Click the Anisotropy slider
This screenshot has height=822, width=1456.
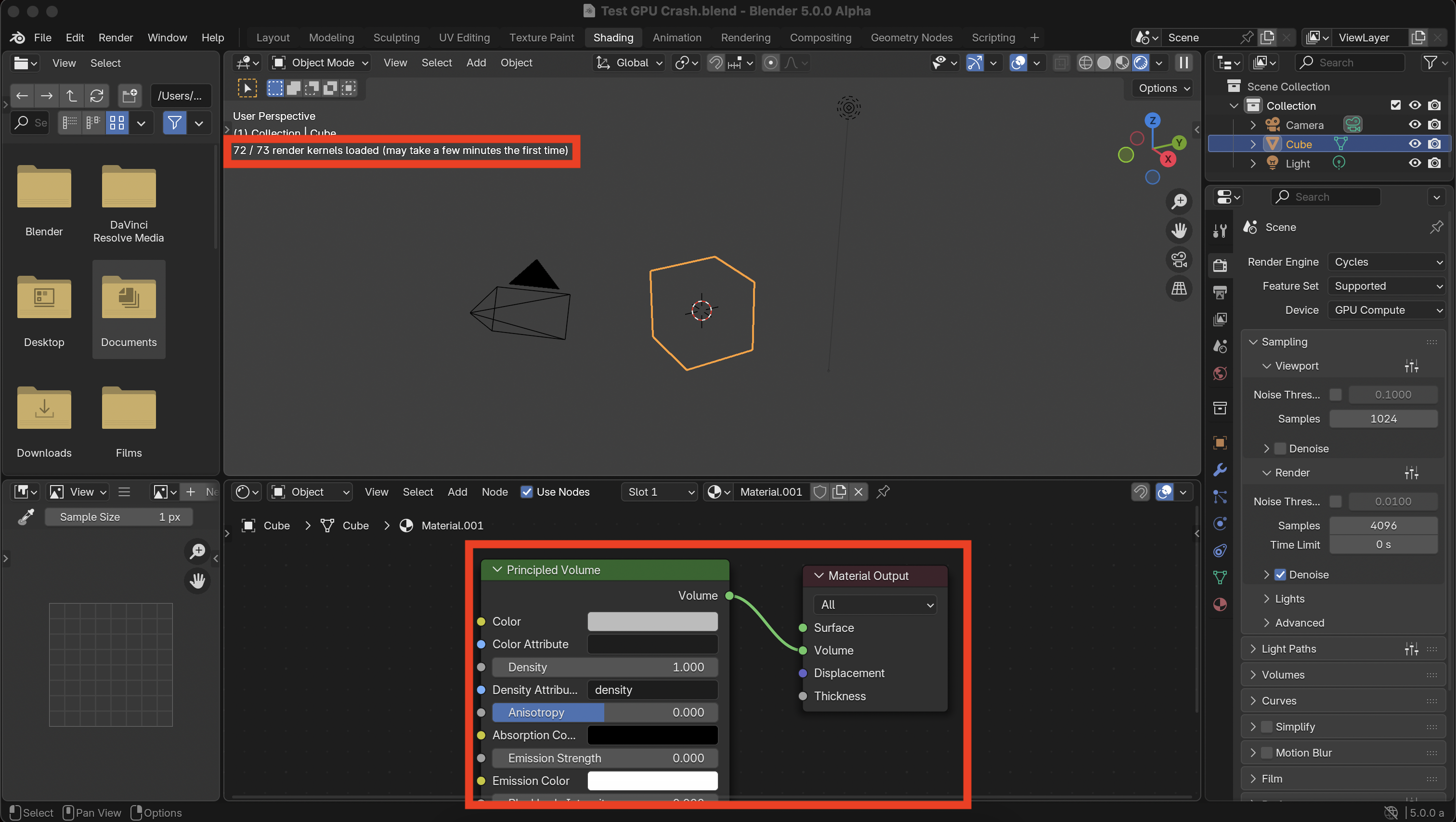[x=605, y=712]
